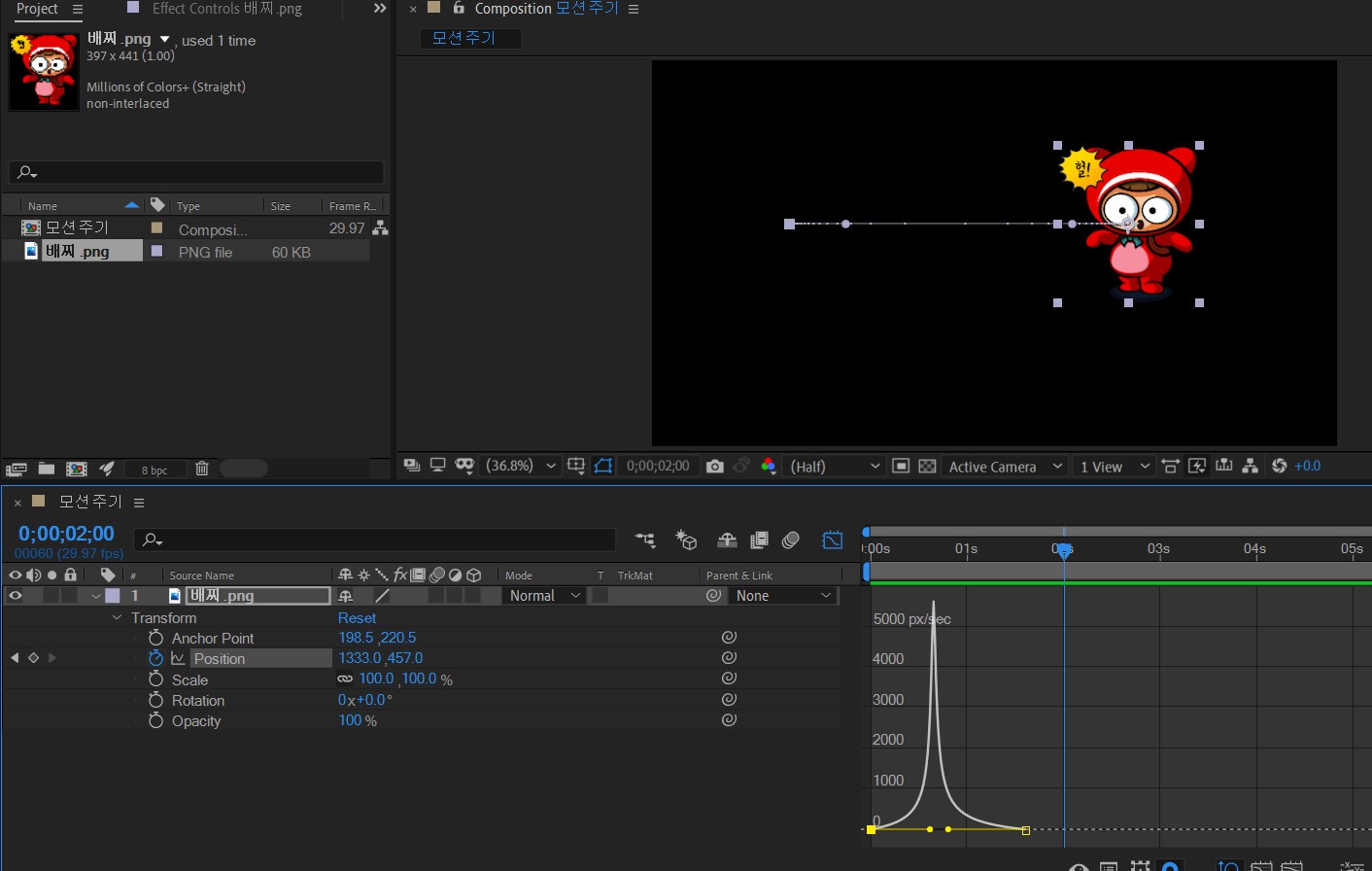Click the viewer current time 0;00;02;00

(658, 466)
